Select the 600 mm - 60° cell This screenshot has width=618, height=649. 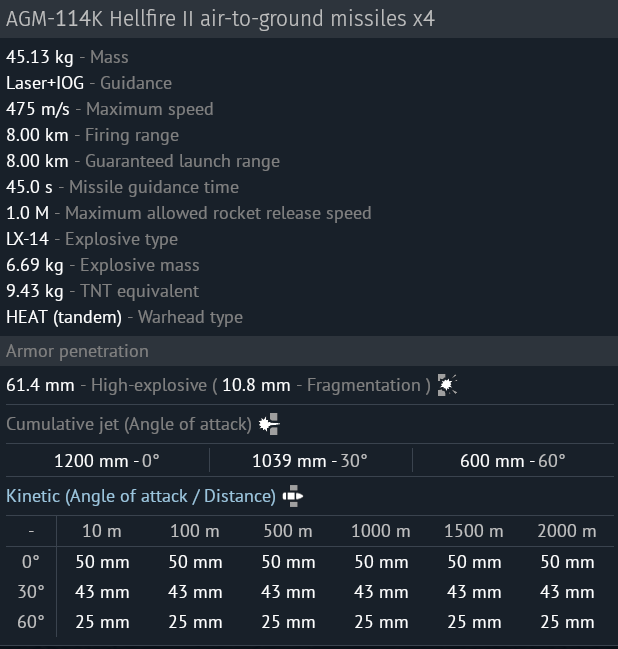513,461
